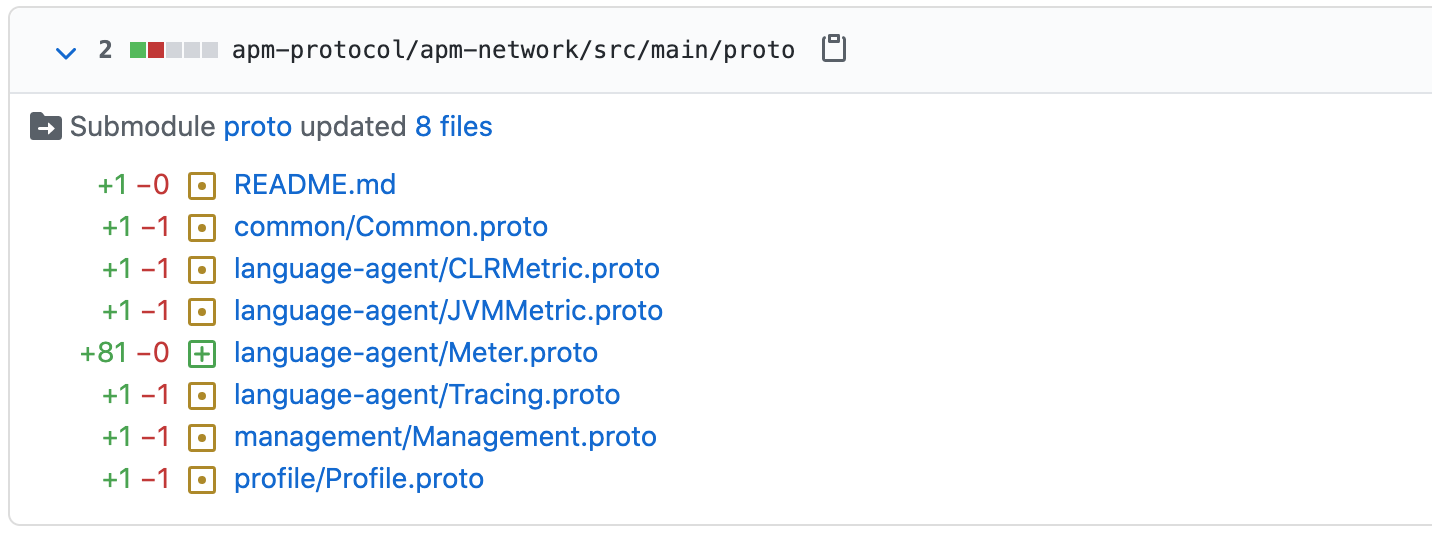This screenshot has width=1432, height=548.
Task: Click the green added icon beside Meter.proto
Action: (202, 353)
